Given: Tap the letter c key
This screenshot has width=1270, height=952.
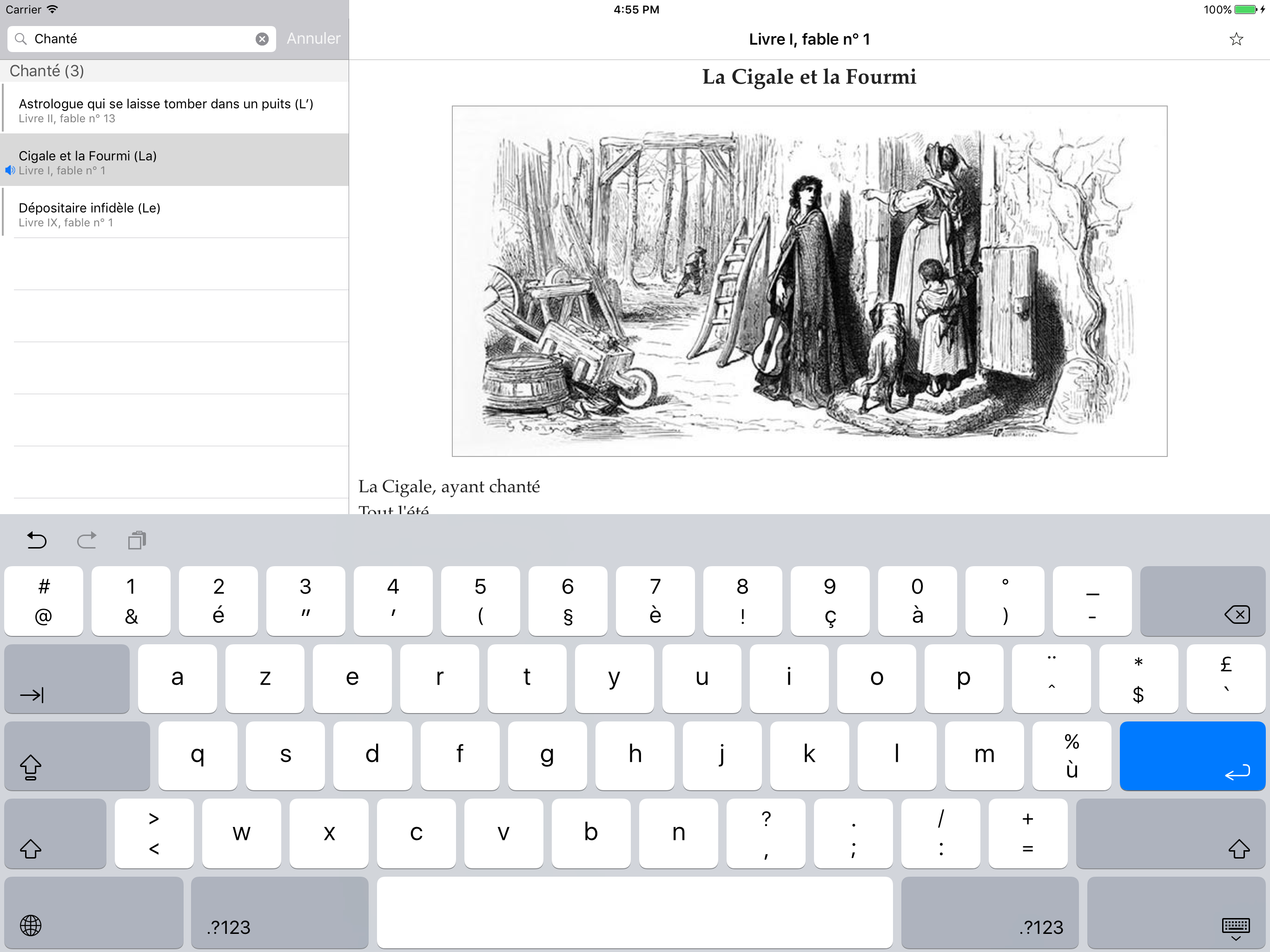Looking at the screenshot, I should pos(416,833).
